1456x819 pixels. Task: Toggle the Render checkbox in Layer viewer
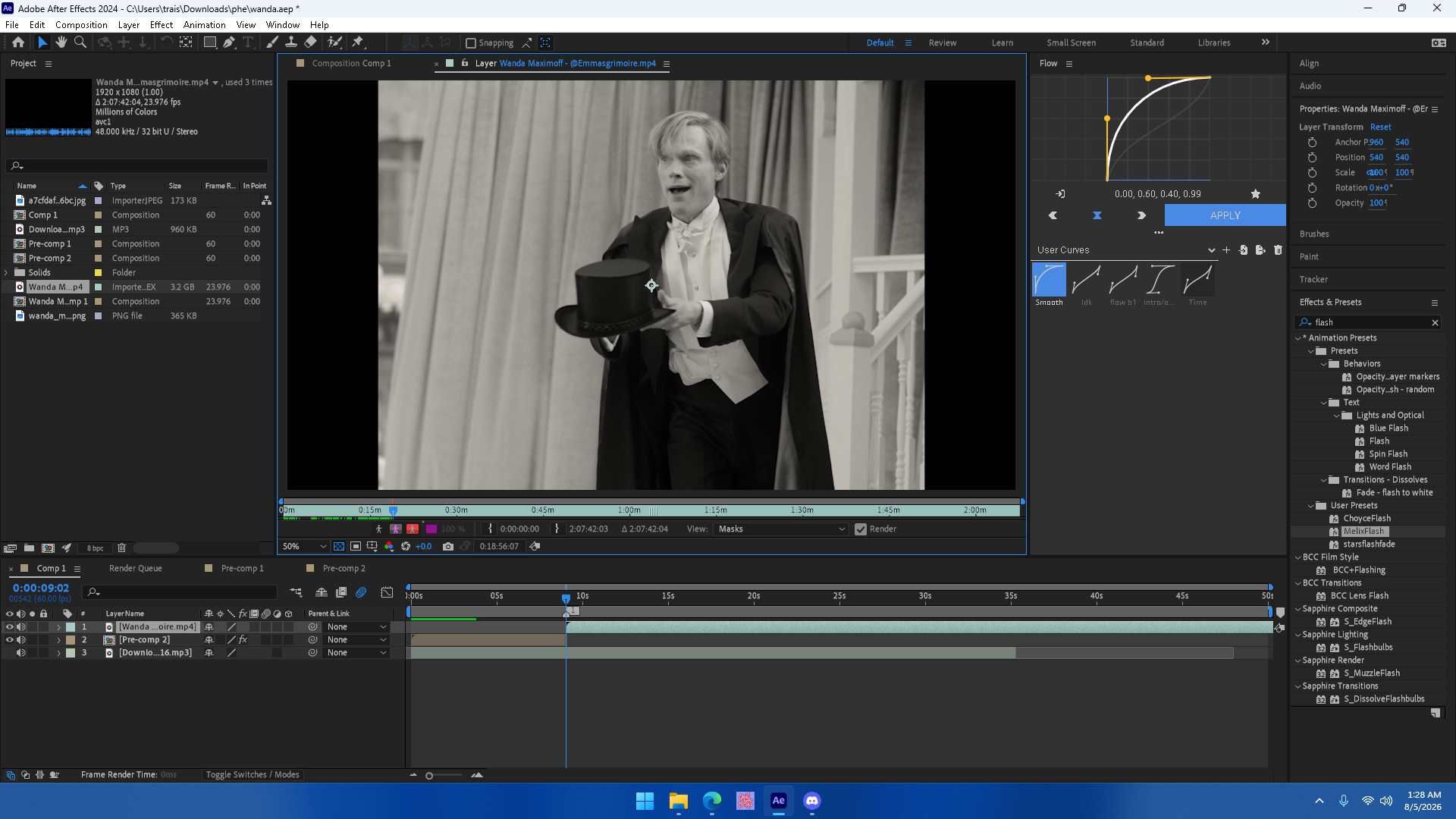click(860, 529)
